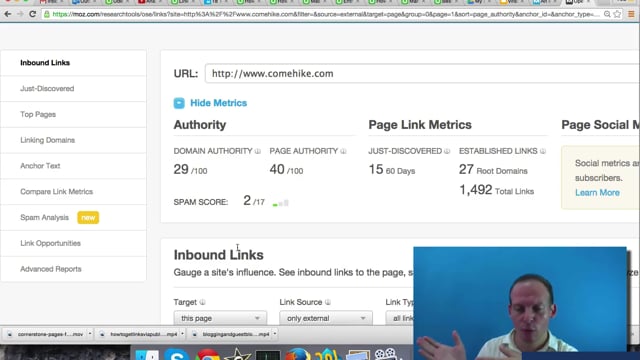Open the Chrome hamburger menu
This screenshot has width=640, height=360.
(631, 14)
